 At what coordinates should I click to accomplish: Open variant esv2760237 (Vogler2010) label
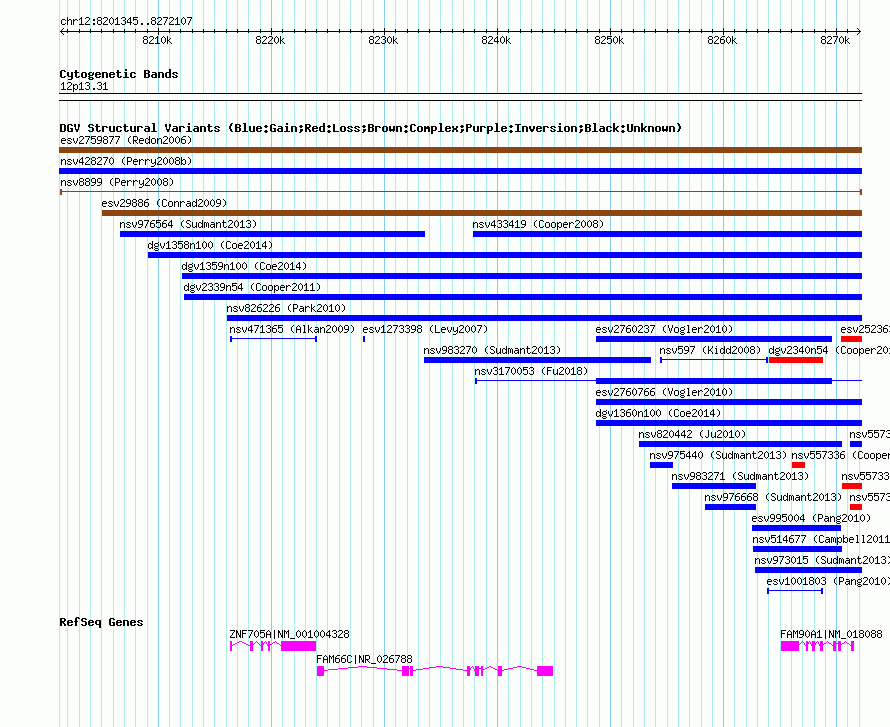[x=664, y=329]
